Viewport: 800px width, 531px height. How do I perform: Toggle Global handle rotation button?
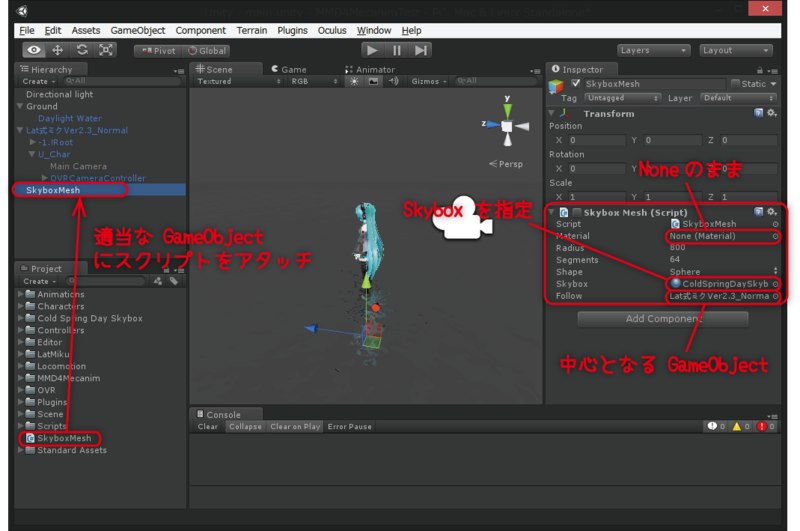pos(207,50)
